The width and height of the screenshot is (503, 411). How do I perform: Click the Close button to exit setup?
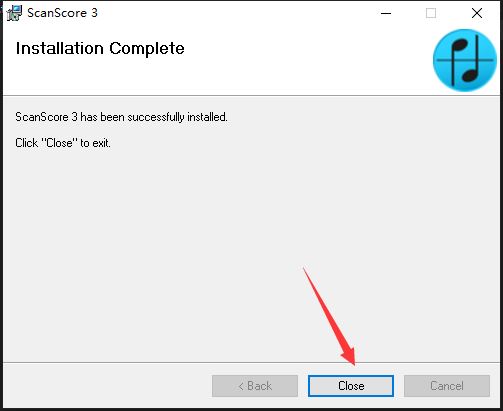tap(351, 386)
